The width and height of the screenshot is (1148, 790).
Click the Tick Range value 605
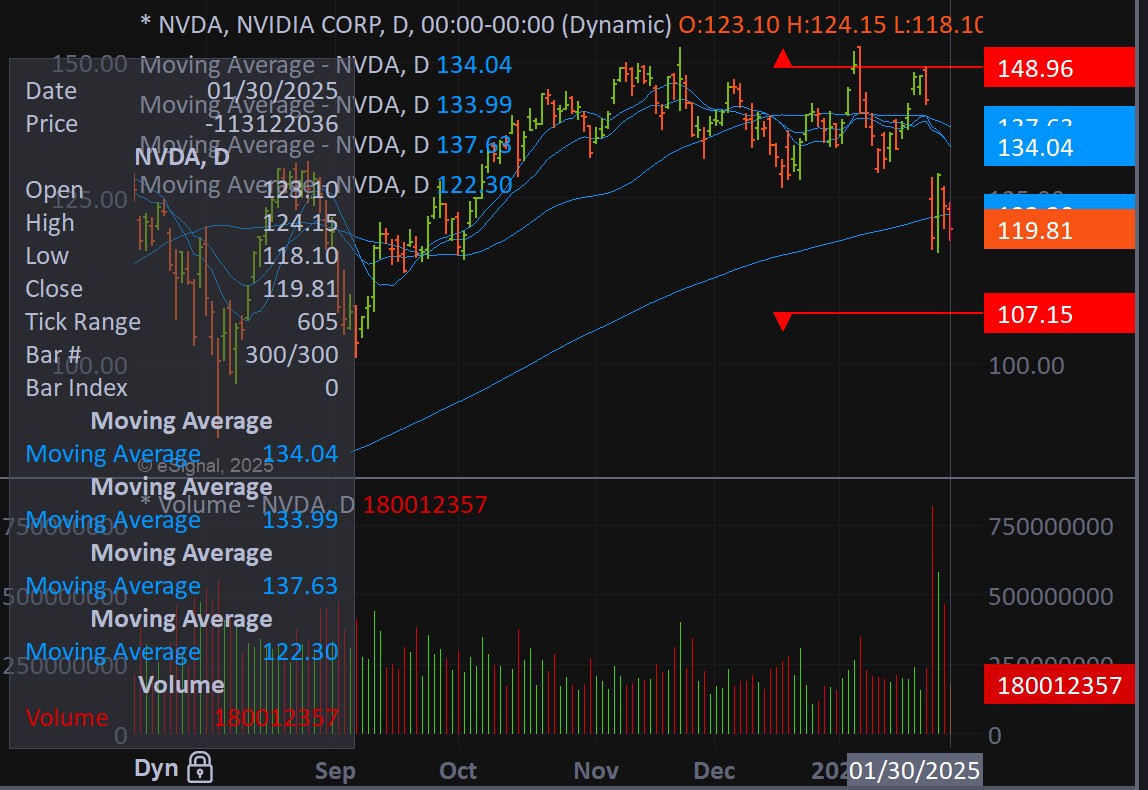pyautogui.click(x=318, y=321)
